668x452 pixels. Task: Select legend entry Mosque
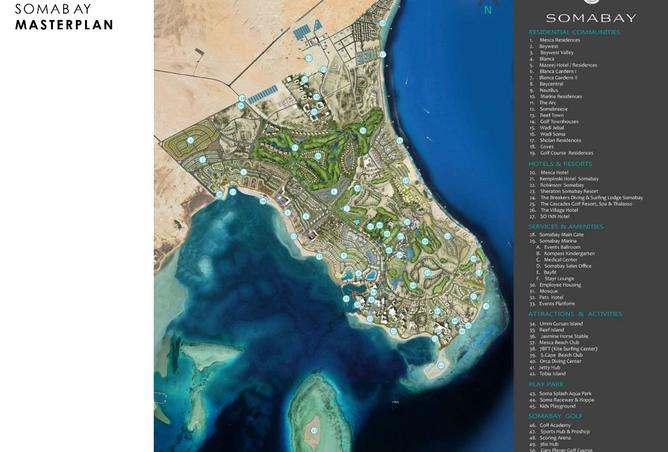point(544,291)
